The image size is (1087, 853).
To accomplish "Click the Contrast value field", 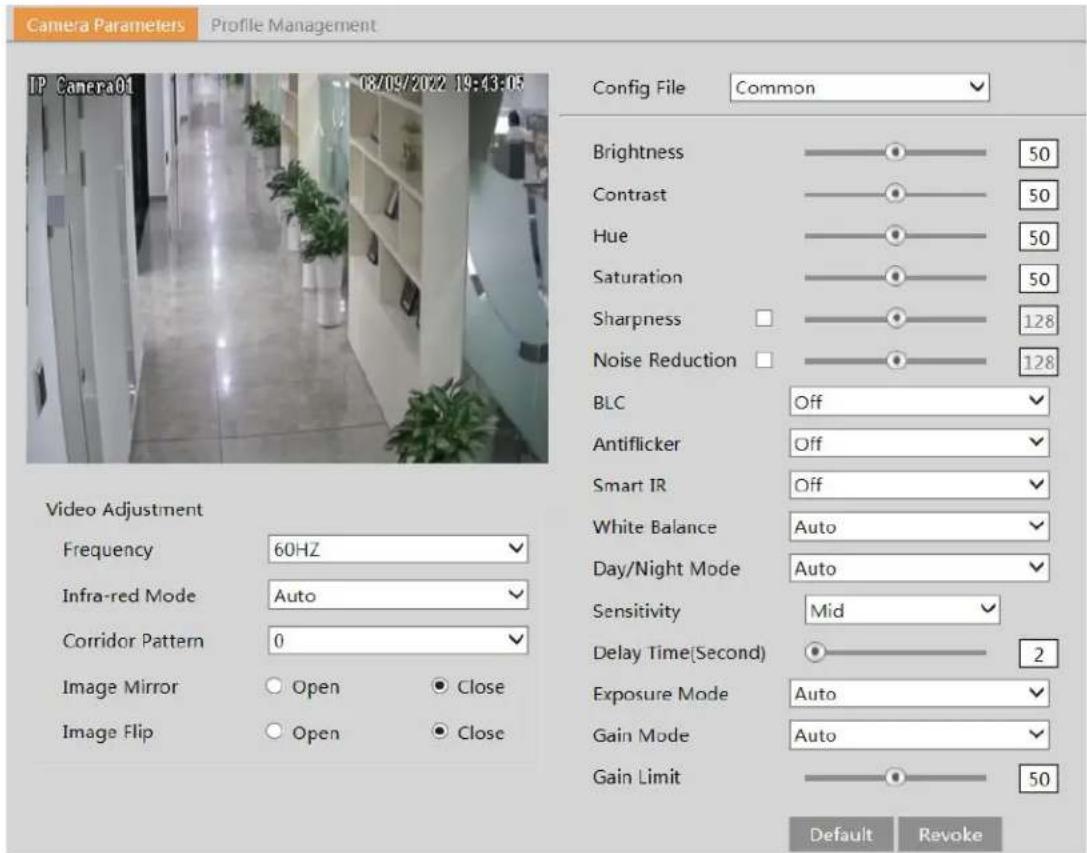I will [x=1038, y=196].
